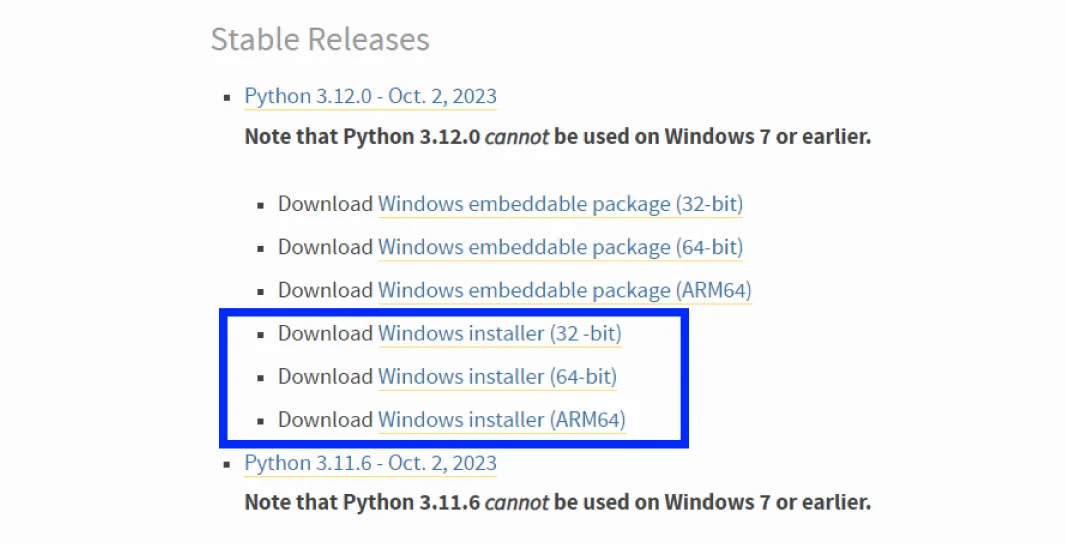Click the bullet beside Python 3.12.0
The image size is (1065, 544).
click(227, 98)
